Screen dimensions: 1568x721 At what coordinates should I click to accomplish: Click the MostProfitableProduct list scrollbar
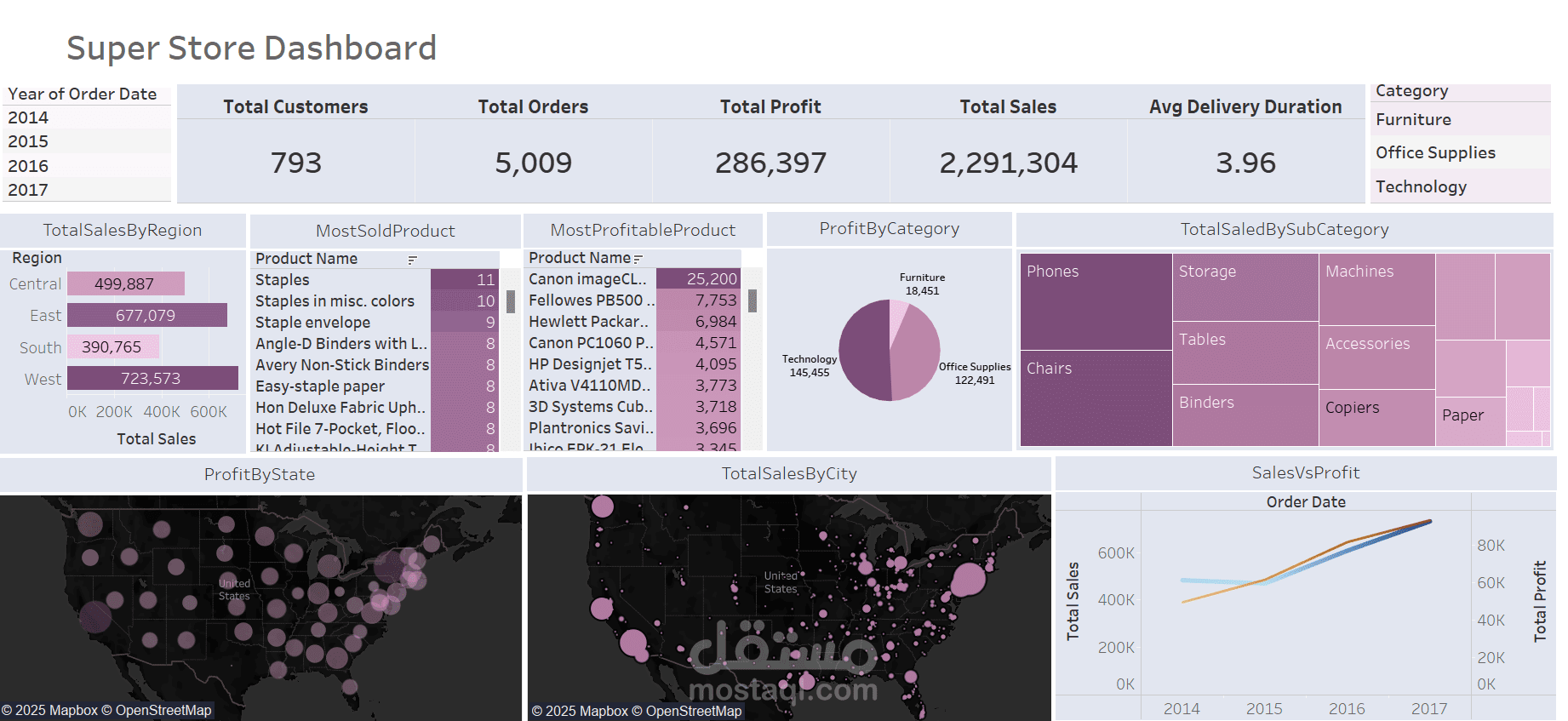[x=753, y=300]
